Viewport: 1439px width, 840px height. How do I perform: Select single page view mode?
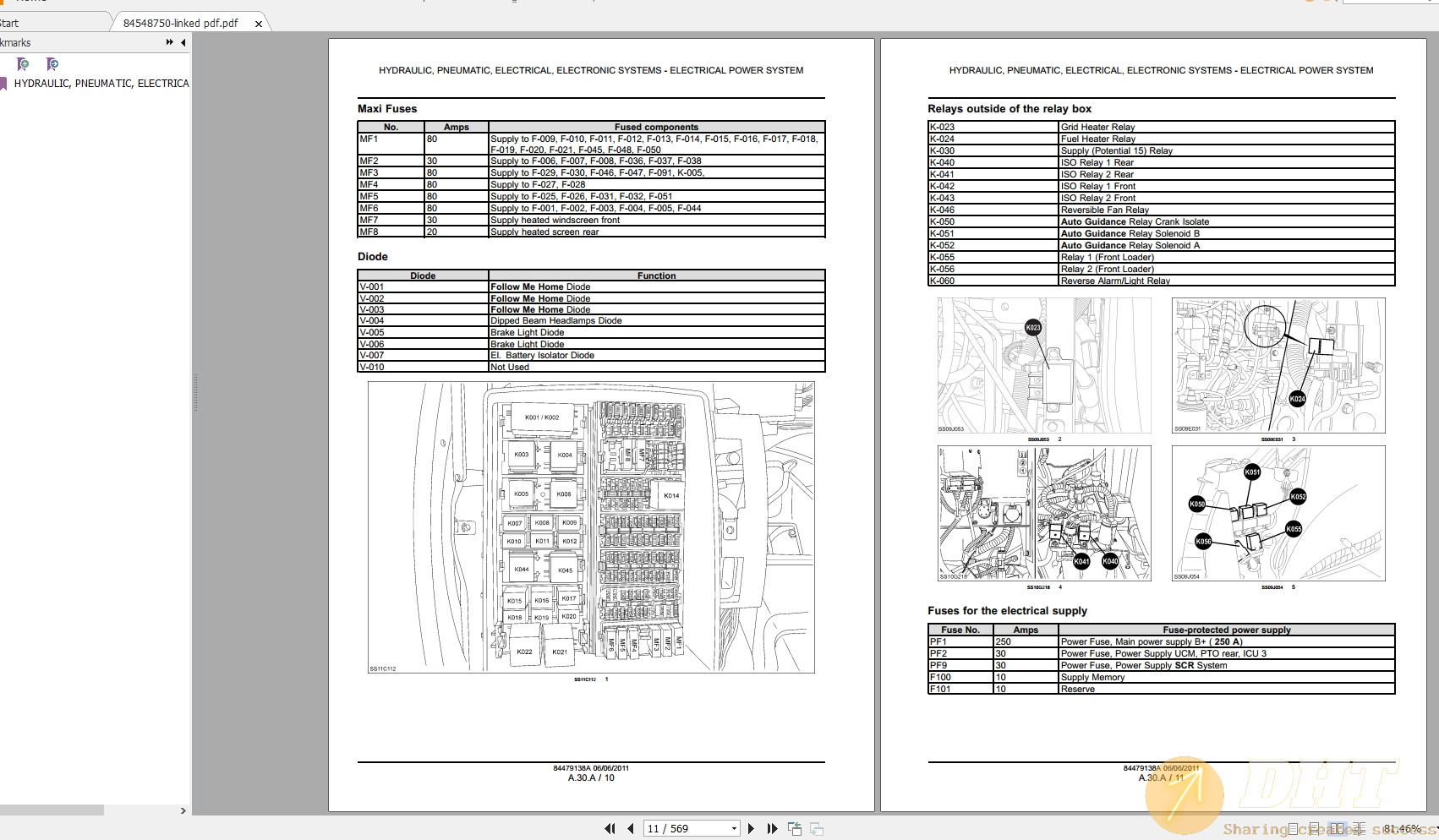click(1294, 828)
